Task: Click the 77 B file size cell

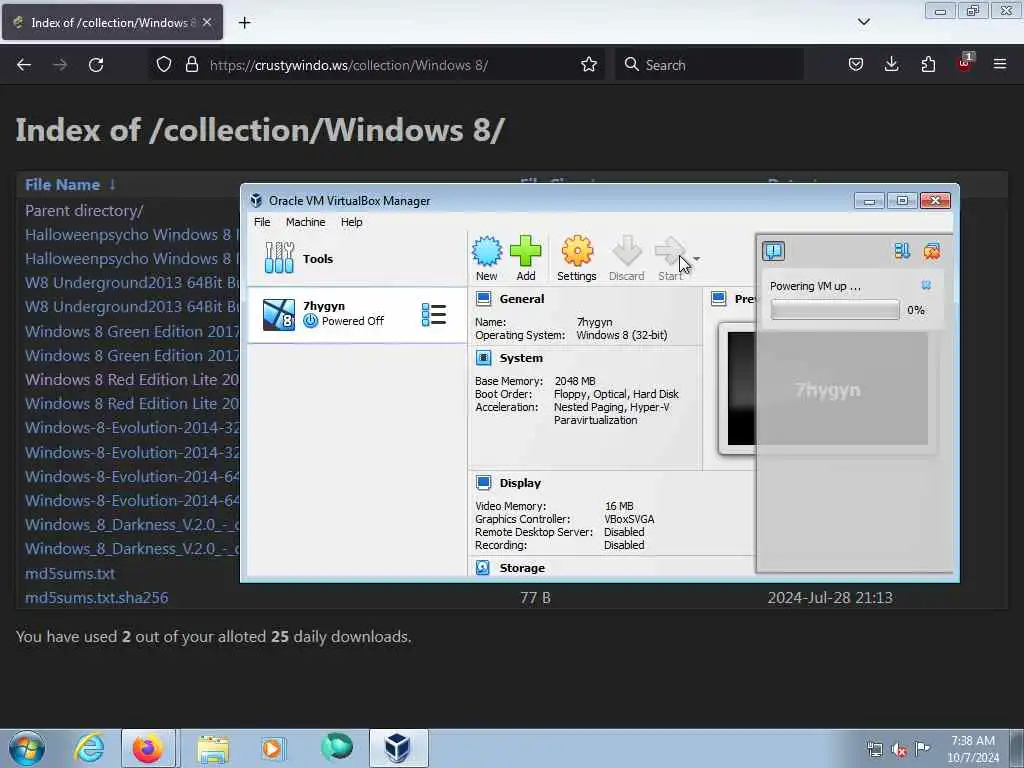Action: tap(536, 598)
